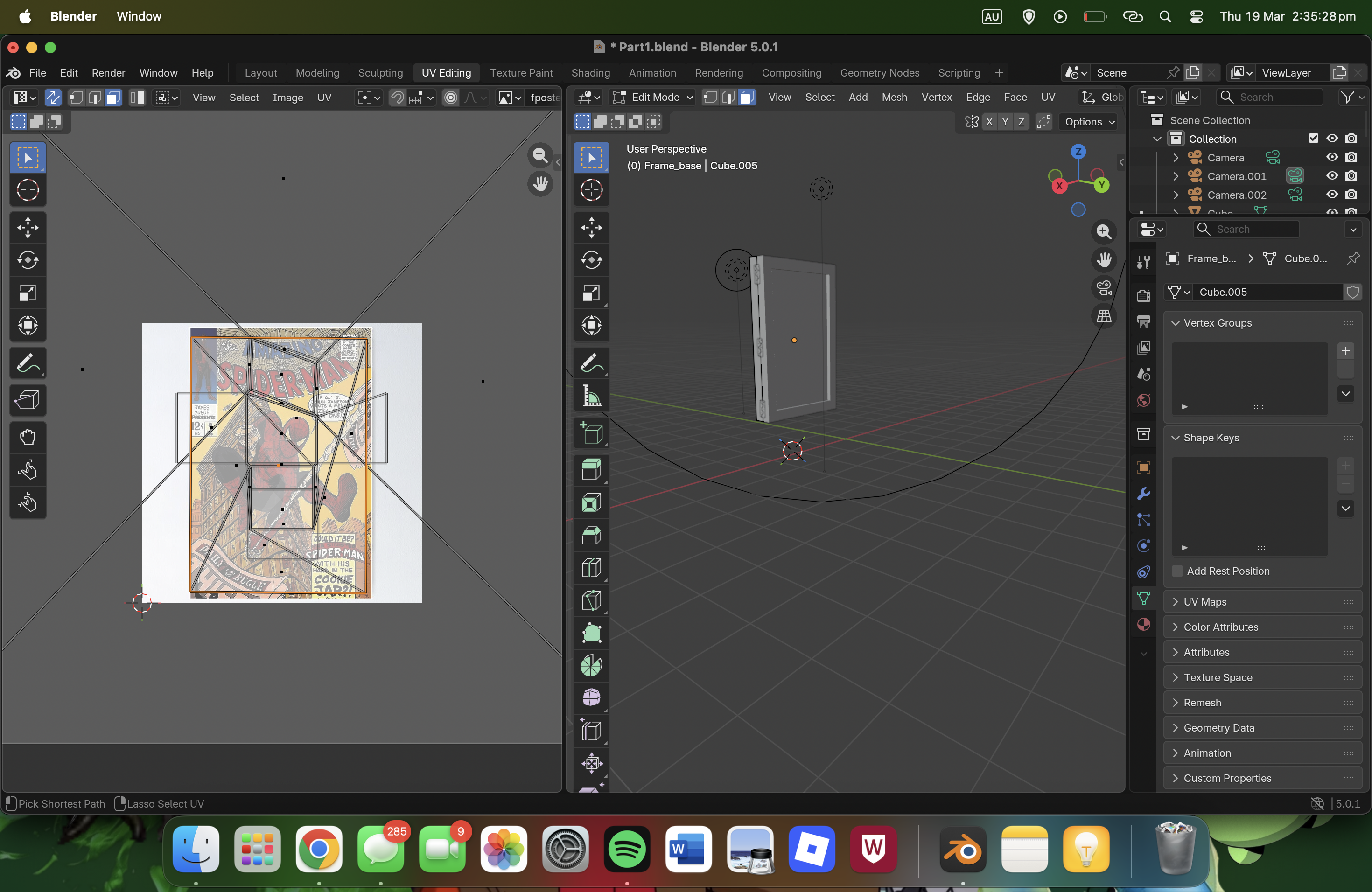Enable the Add Rest Position checkbox
The width and height of the screenshot is (1372, 892).
coord(1178,571)
